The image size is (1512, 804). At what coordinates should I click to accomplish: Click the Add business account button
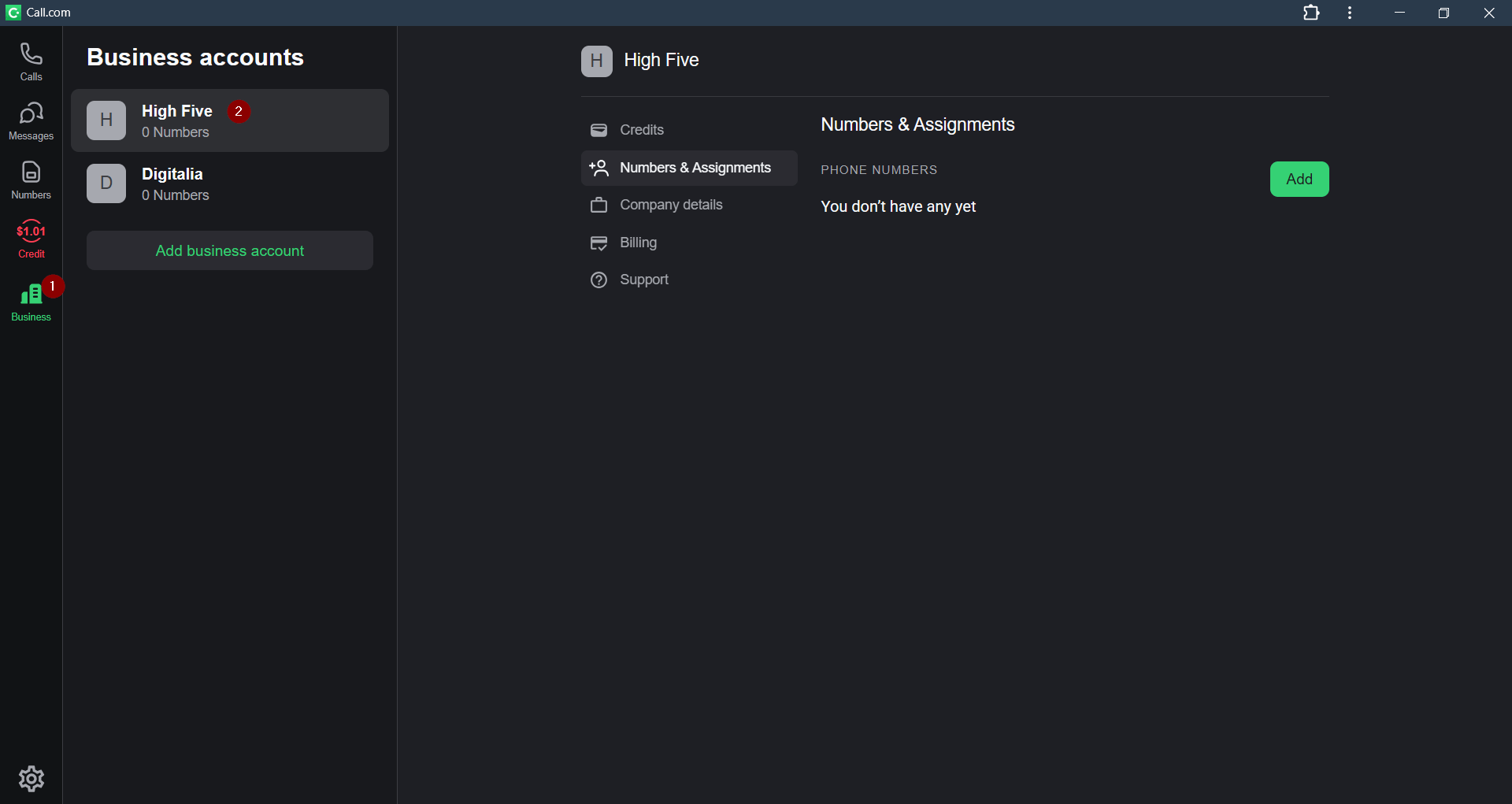[x=229, y=250]
